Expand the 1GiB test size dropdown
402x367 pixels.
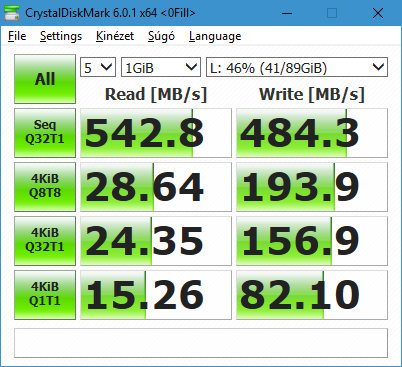pos(161,67)
